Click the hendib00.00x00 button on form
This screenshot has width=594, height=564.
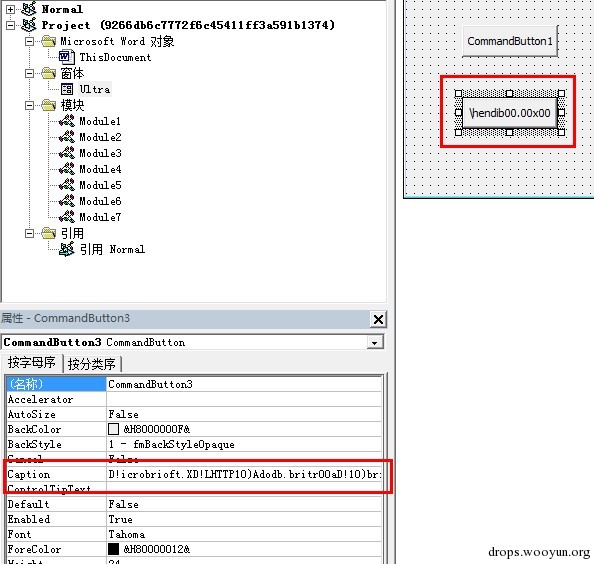point(510,113)
